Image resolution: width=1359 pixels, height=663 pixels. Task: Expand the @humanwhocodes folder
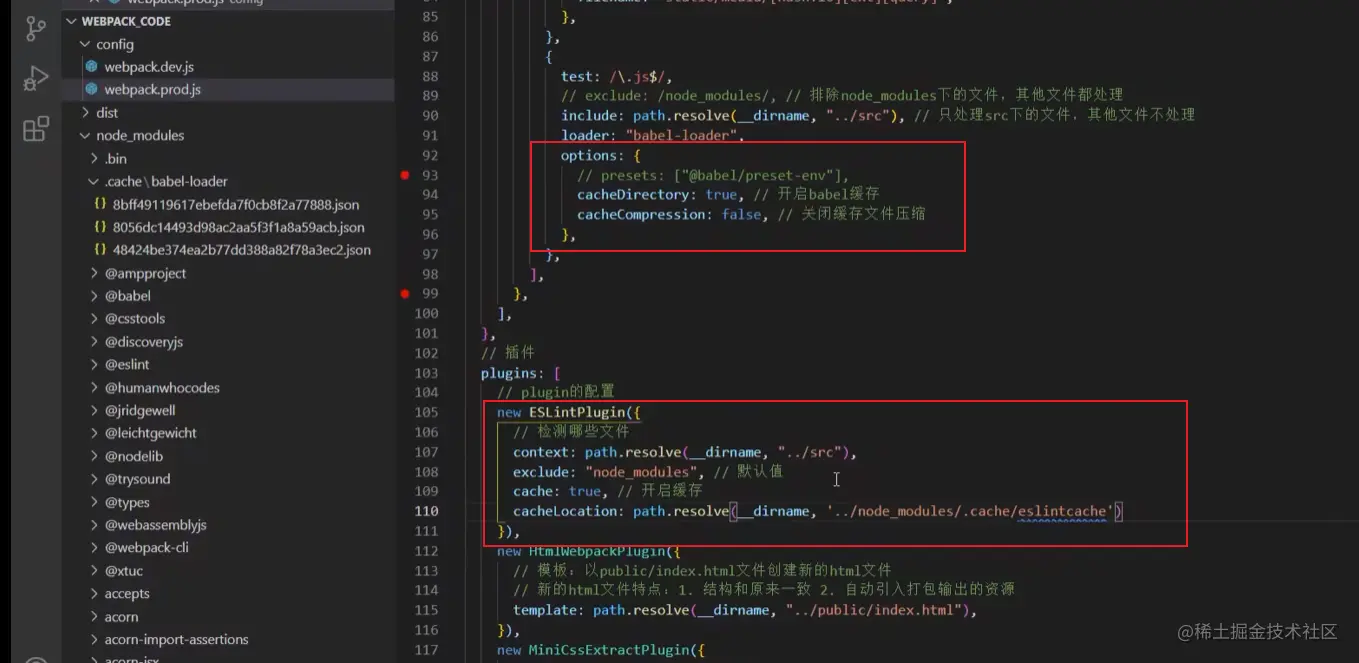coord(162,388)
